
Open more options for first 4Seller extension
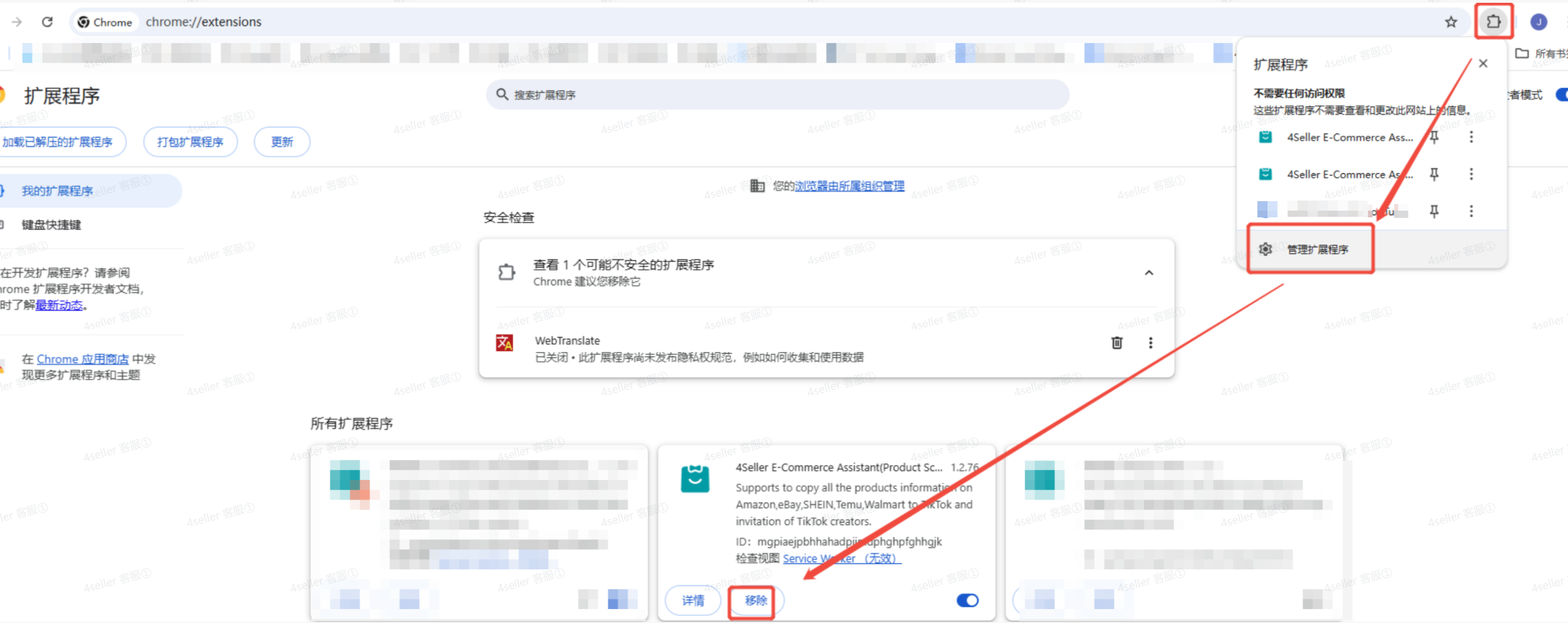point(1471,137)
